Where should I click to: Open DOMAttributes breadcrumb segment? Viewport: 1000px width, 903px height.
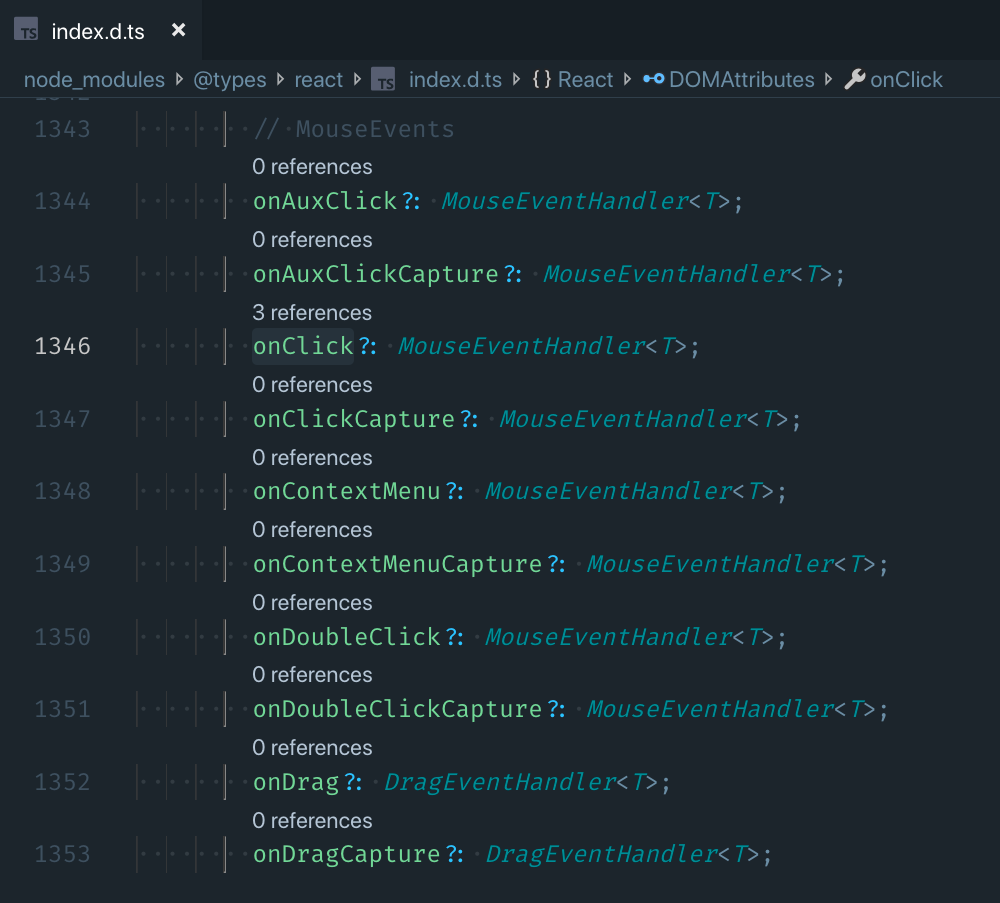click(x=742, y=80)
